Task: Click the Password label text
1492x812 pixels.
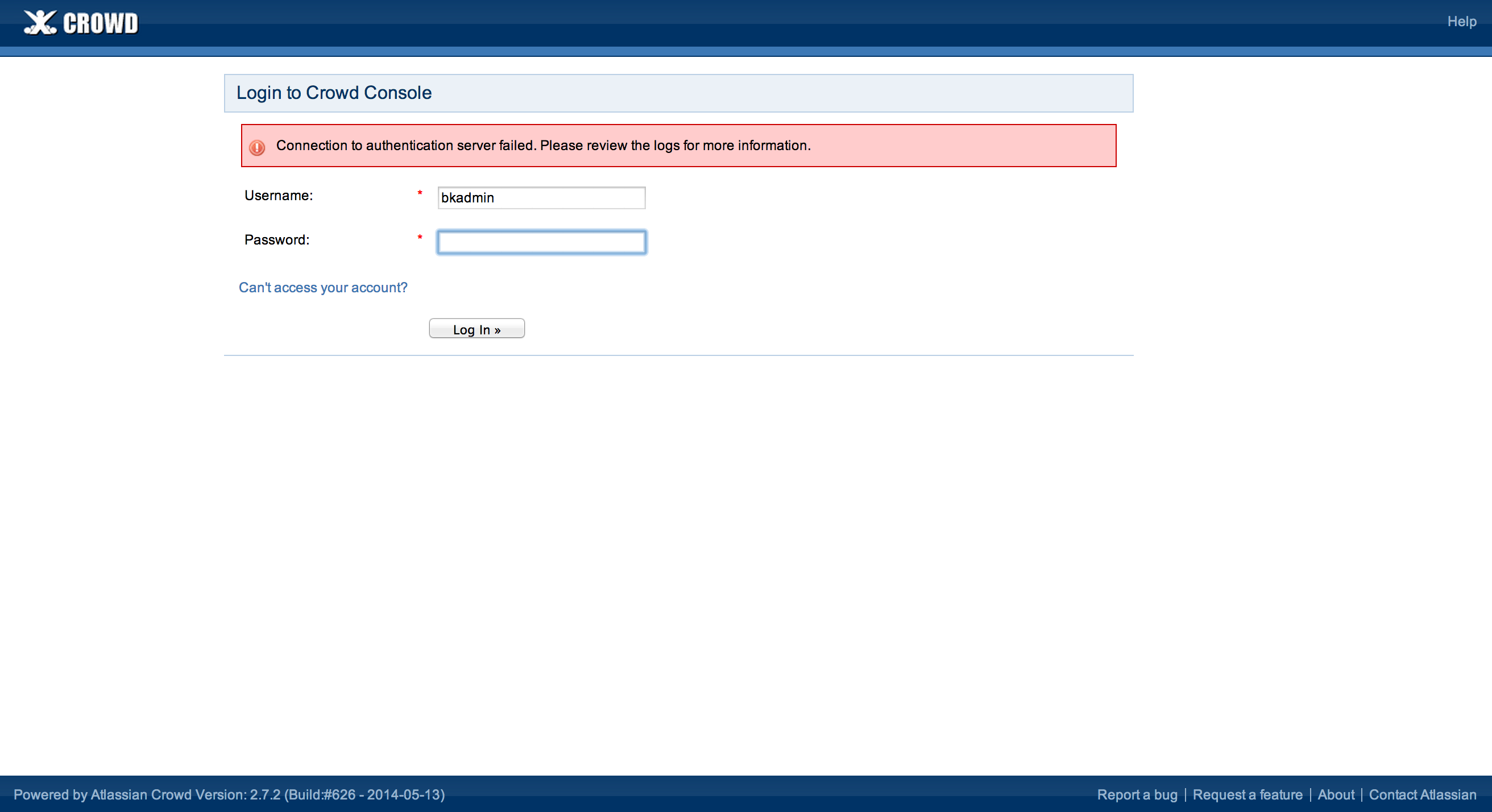Action: [276, 240]
